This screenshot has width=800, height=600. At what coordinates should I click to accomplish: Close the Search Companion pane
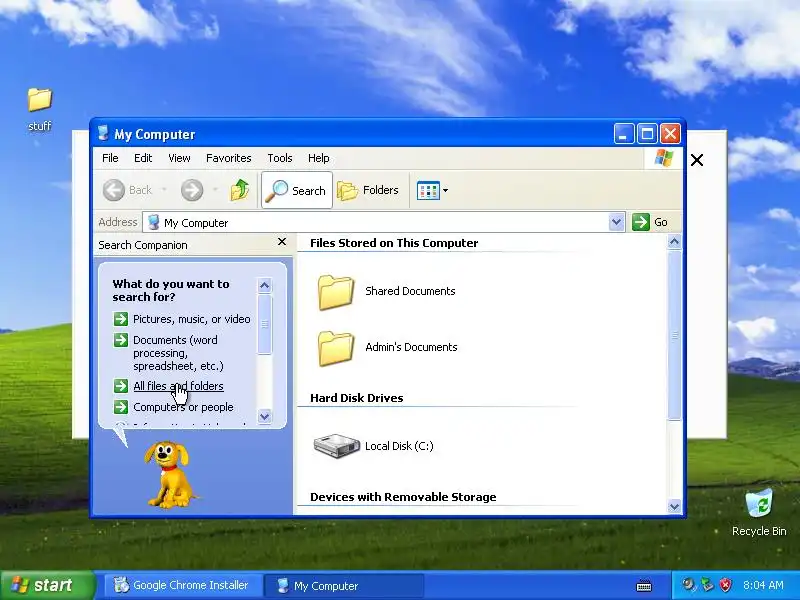[x=282, y=242]
